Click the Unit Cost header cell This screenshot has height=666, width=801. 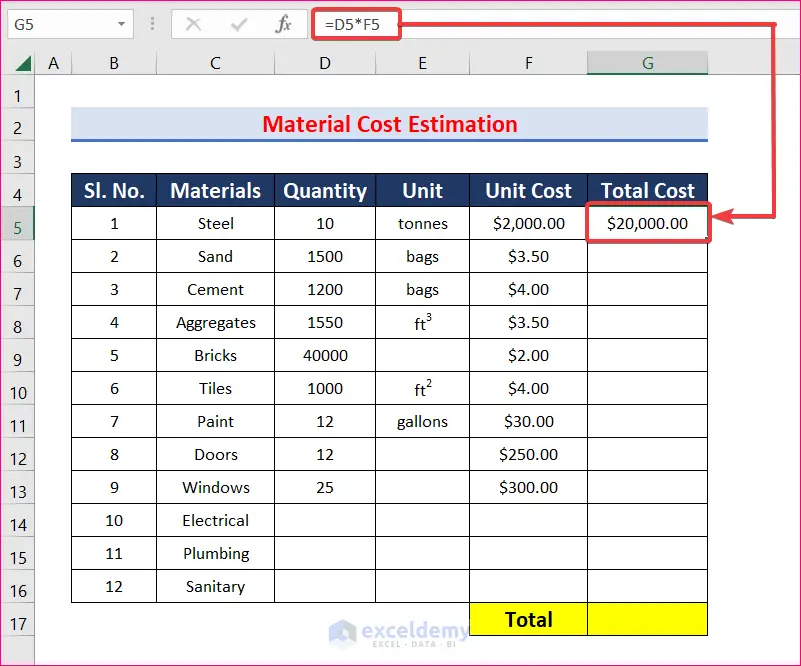point(529,191)
